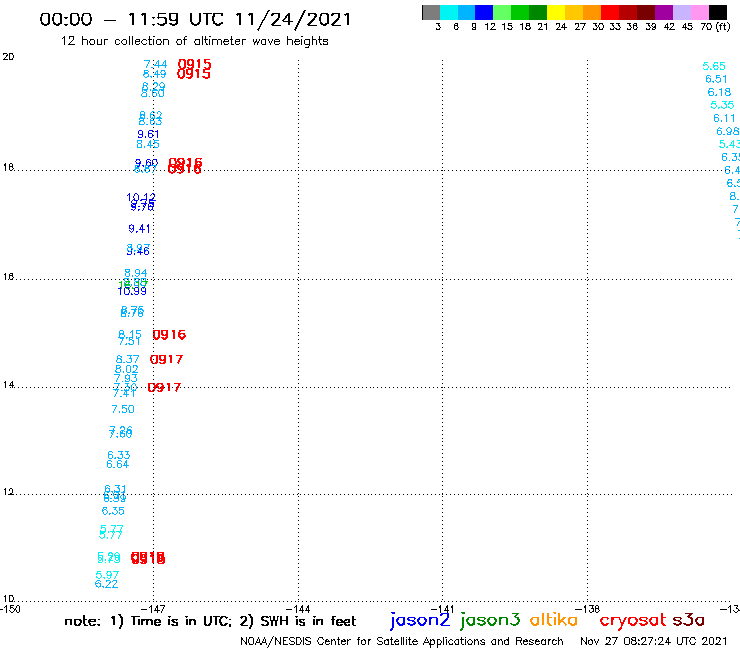The image size is (740, 650).
Task: Click the time range 00:00 – 11:59 UTC
Action: tap(134, 19)
